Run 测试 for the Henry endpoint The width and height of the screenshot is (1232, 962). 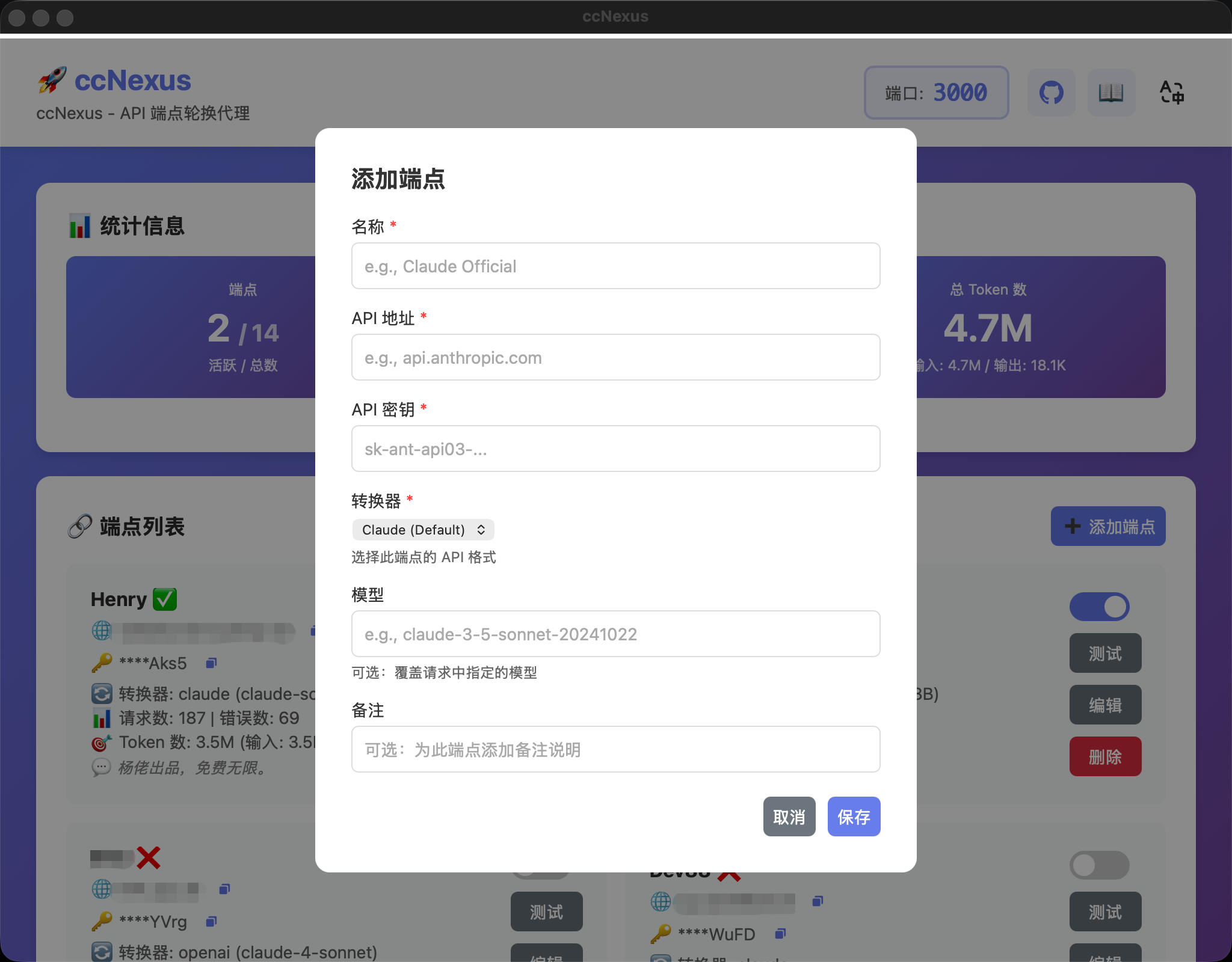point(1105,652)
